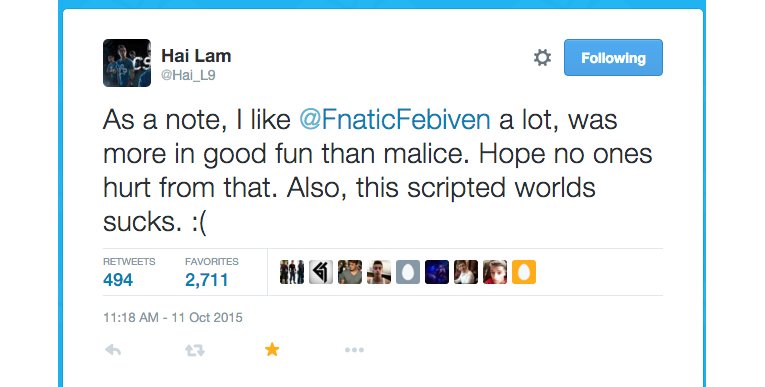Open Hai Lam's profile avatar
765x387 pixels.
point(127,63)
